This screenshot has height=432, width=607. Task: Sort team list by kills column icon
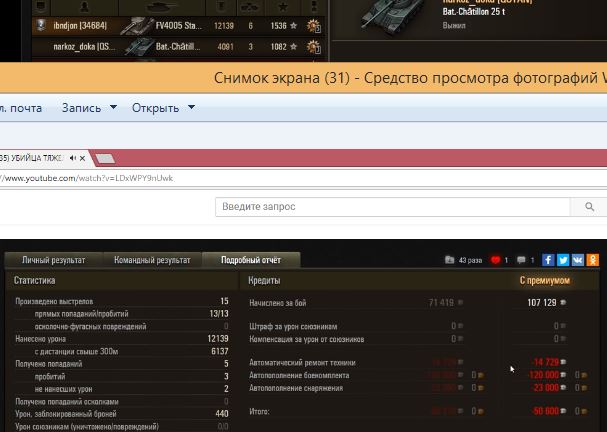(x=250, y=7)
